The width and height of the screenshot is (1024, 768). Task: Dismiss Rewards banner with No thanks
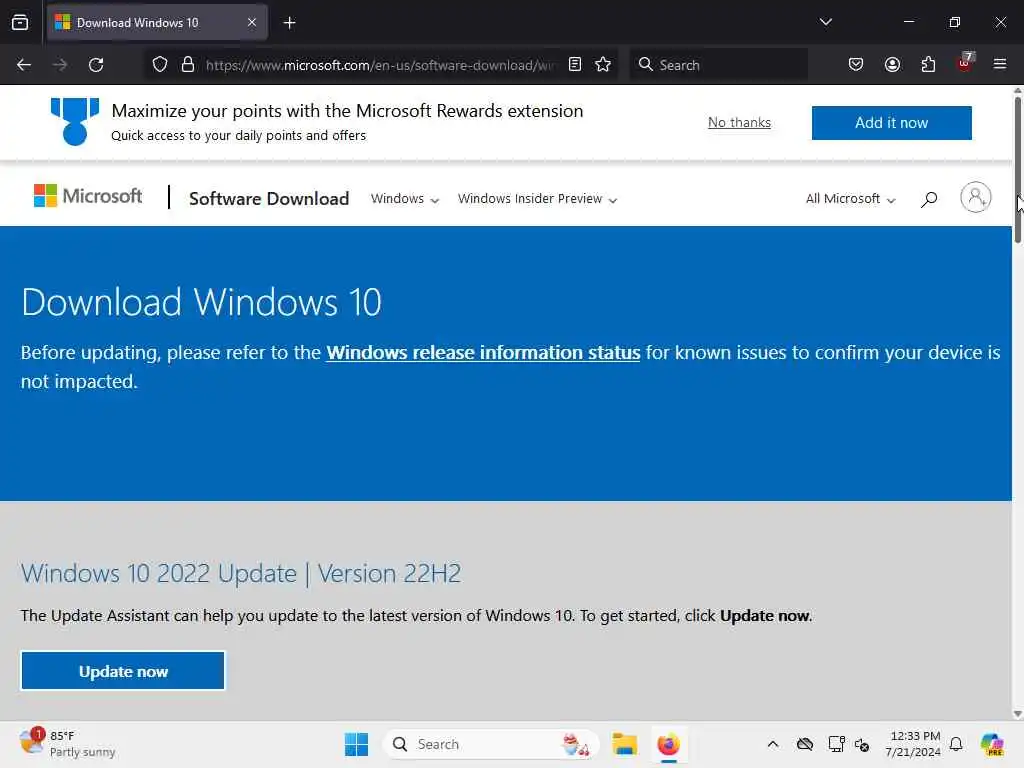pyautogui.click(x=739, y=122)
